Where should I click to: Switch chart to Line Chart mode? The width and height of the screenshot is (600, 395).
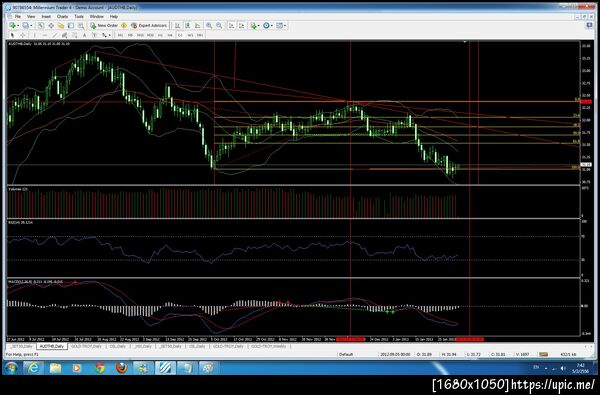click(197, 26)
